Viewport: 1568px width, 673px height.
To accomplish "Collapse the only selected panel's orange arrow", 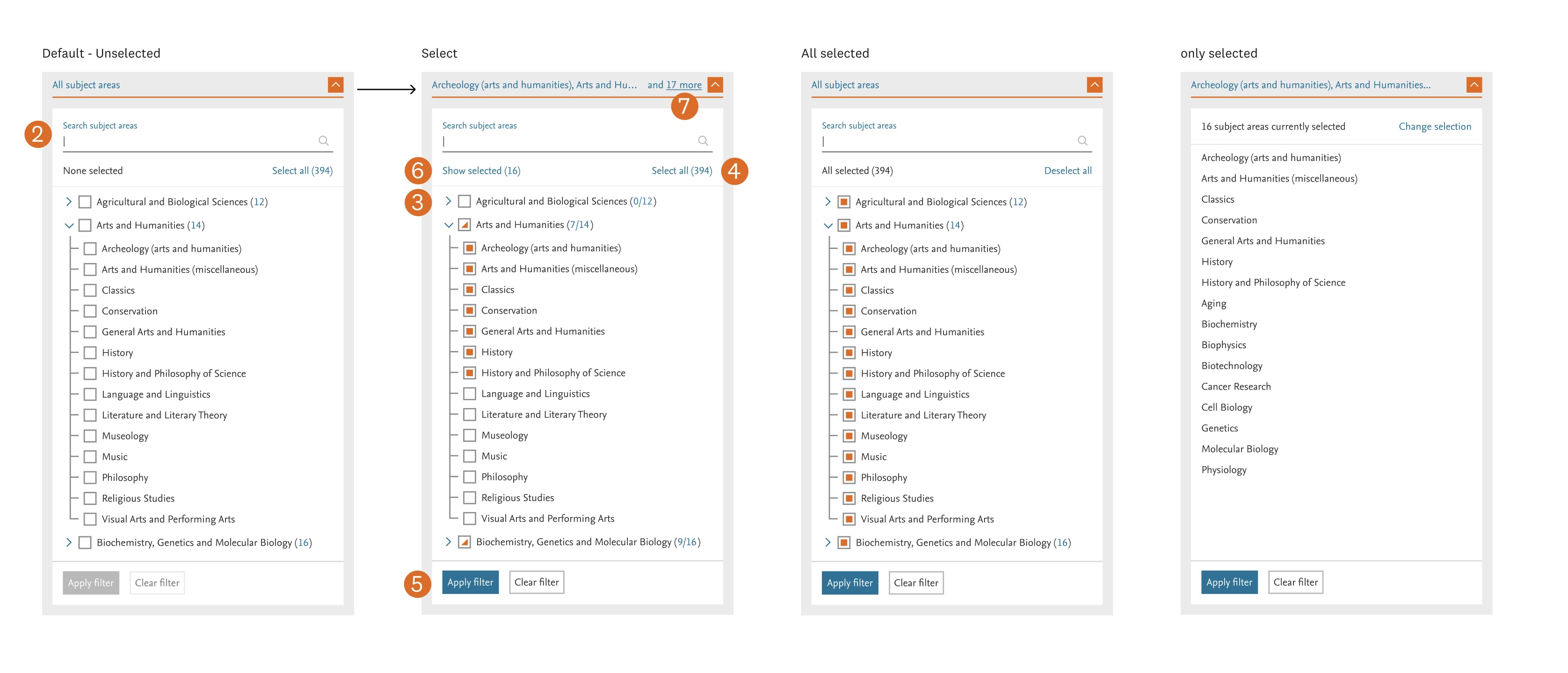I will point(1474,85).
